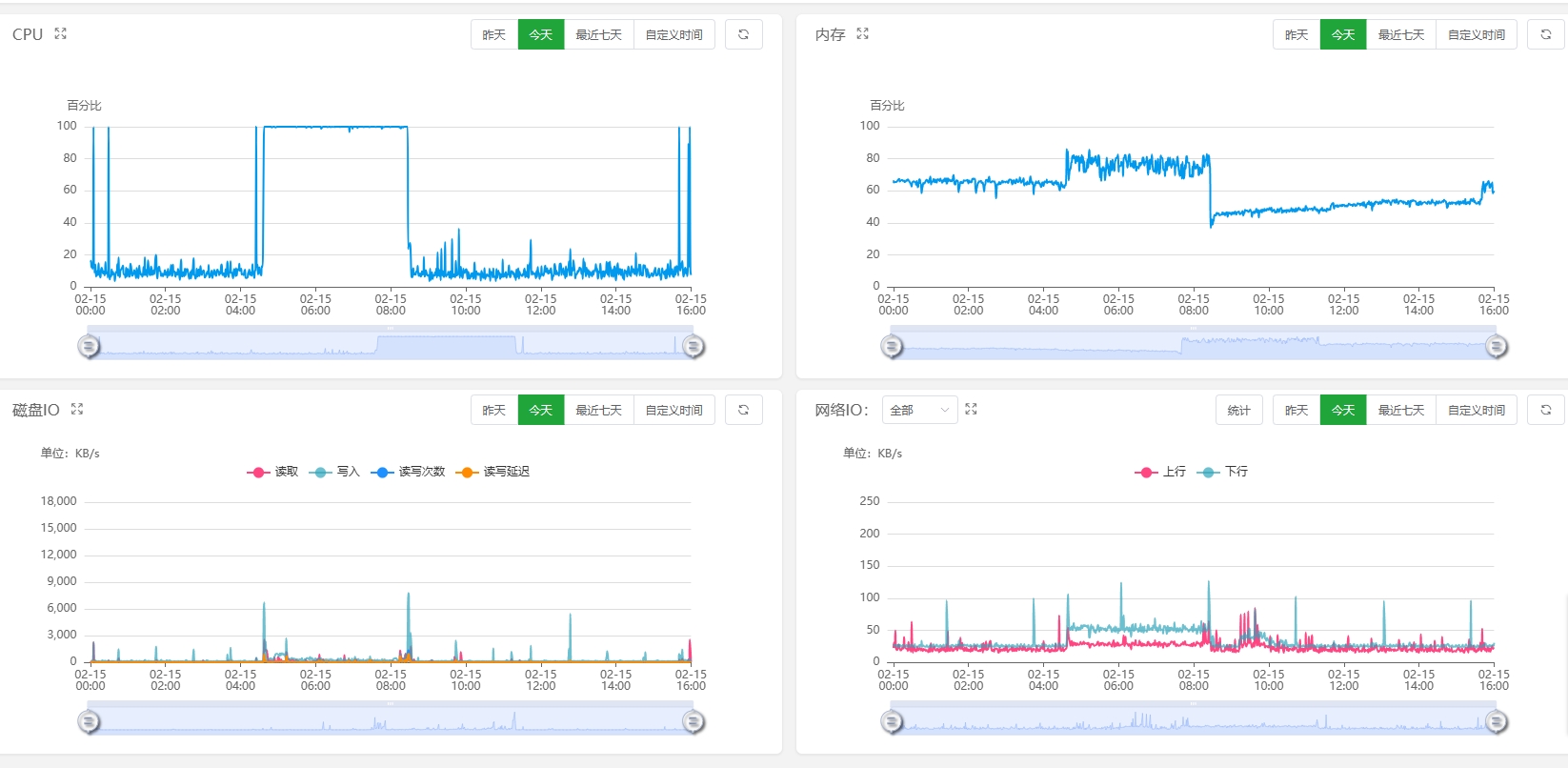Grab the CPU zoom slider right handle
1568x768 pixels.
694,346
